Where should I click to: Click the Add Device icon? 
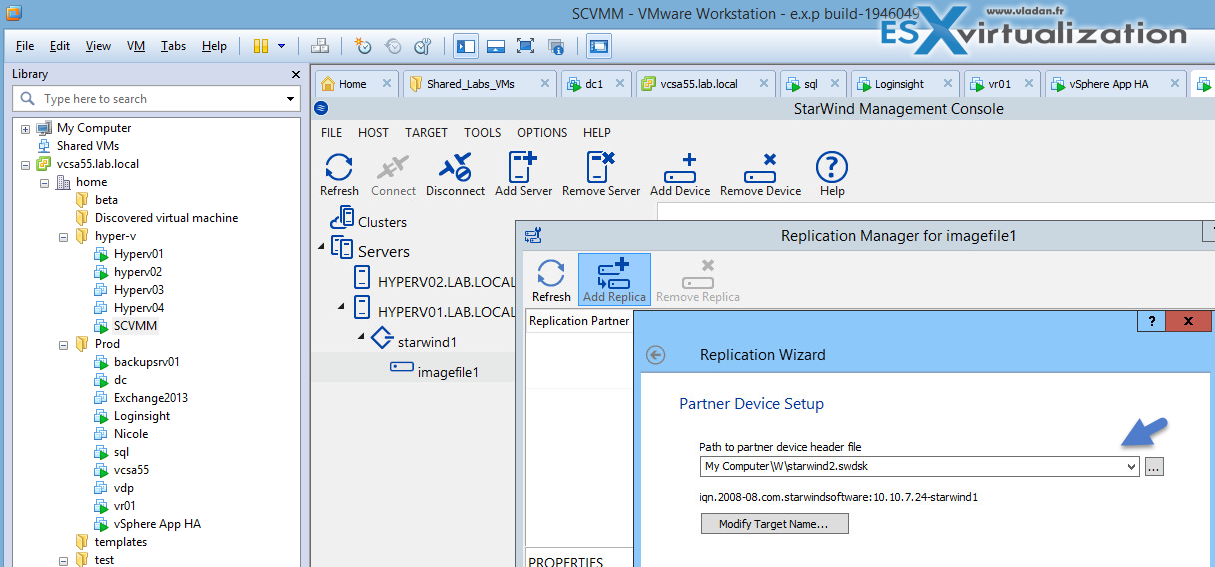680,174
